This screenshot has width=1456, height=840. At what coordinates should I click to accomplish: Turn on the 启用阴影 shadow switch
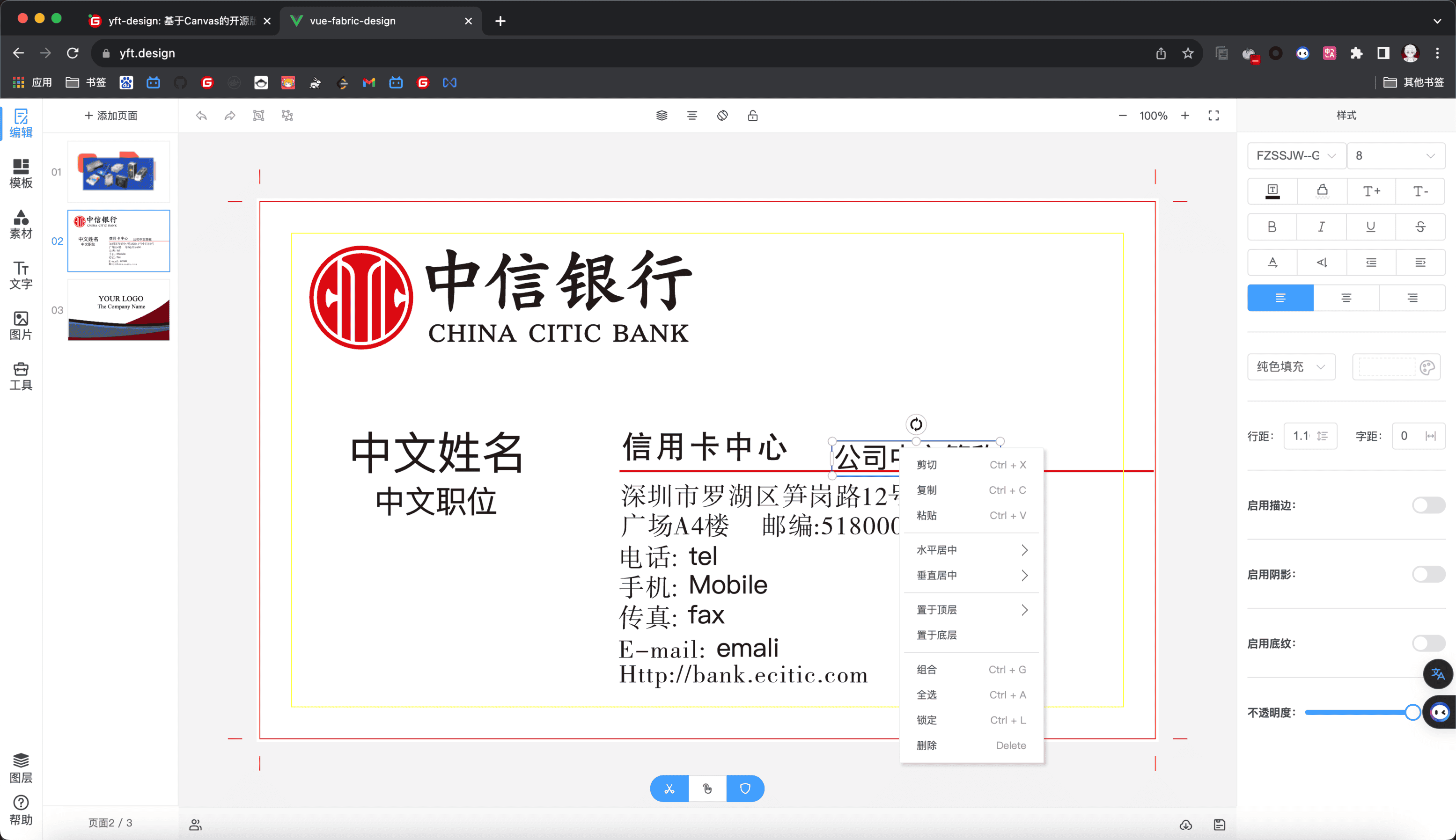[1428, 574]
